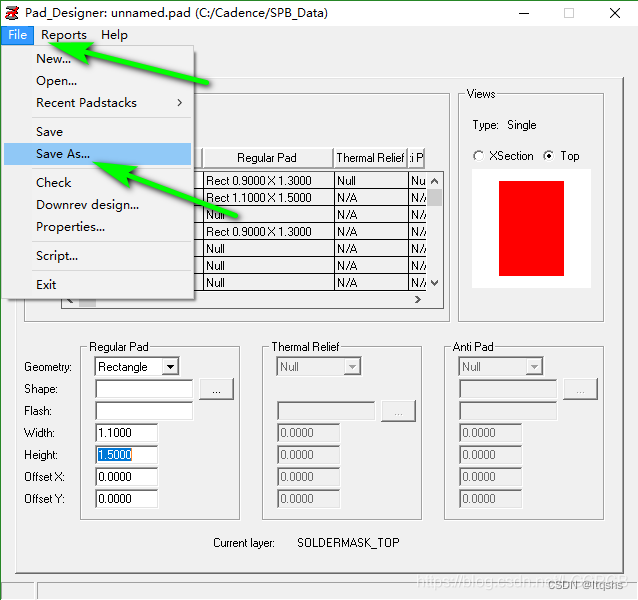Viewport: 638px width, 600px height.
Task: Click the Regular Pad Height field
Action: pos(127,455)
